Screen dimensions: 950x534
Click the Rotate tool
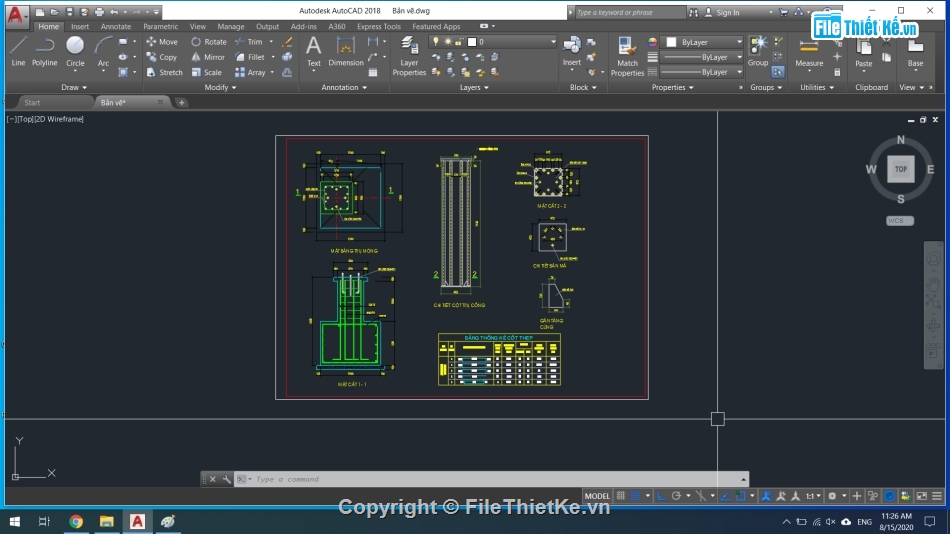(x=208, y=42)
